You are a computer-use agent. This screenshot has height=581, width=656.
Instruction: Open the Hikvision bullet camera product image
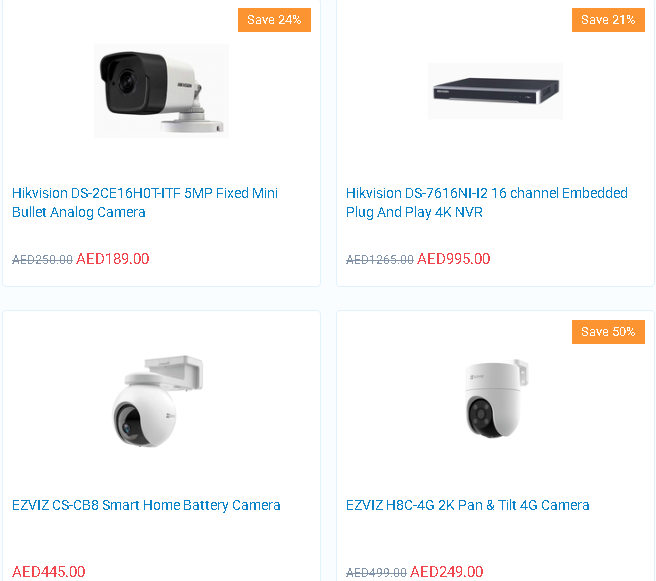[161, 91]
